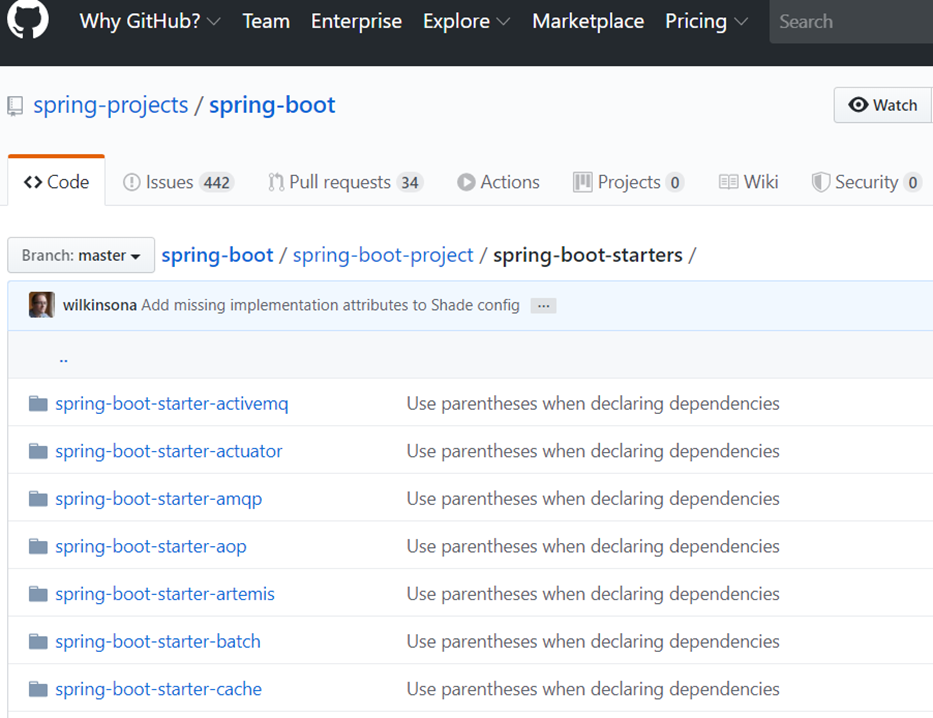Open the spring-boot-starter-aop folder

[x=151, y=546]
